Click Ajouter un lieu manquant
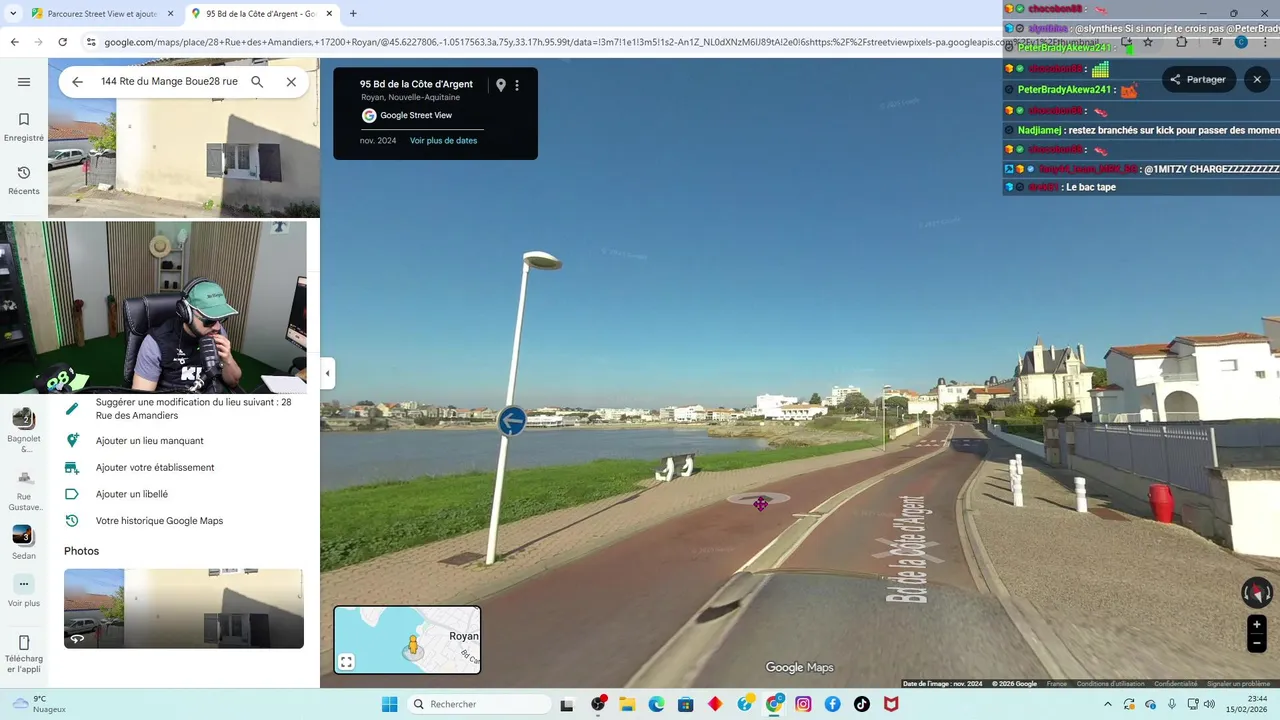Viewport: 1280px width, 720px height. [149, 441]
